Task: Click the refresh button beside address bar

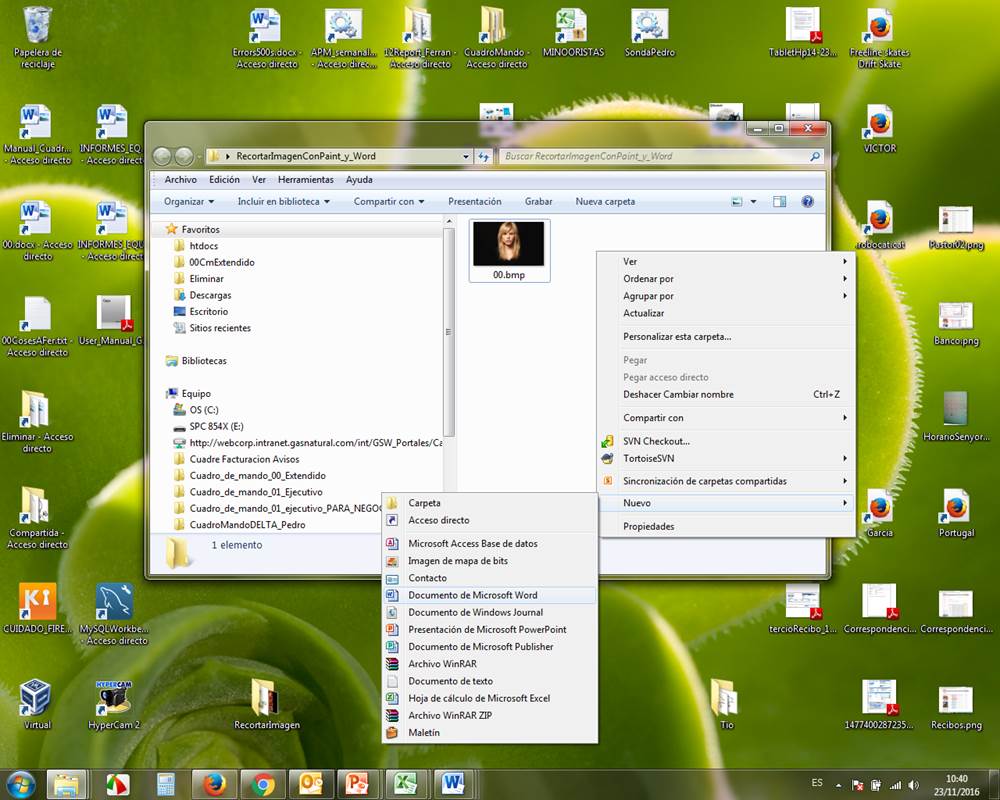Action: coord(485,156)
